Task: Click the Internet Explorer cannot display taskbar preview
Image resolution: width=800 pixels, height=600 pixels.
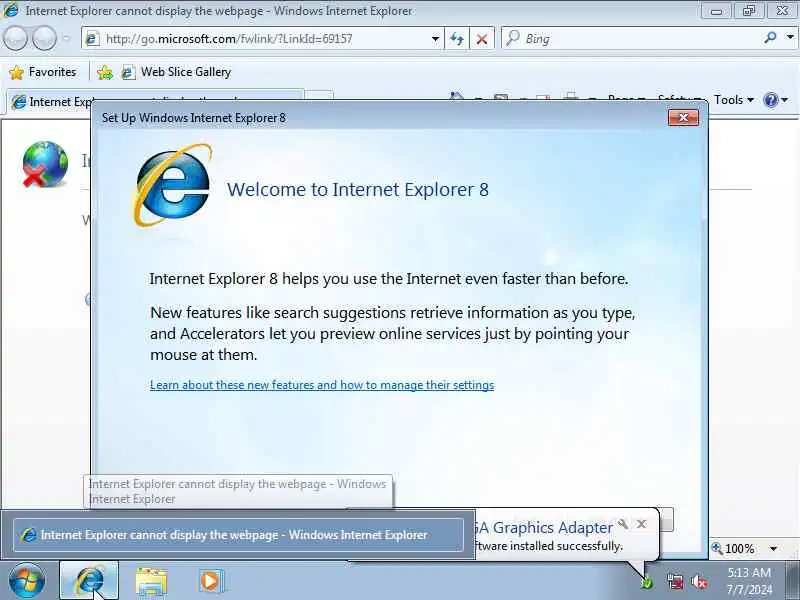Action: pos(238,535)
